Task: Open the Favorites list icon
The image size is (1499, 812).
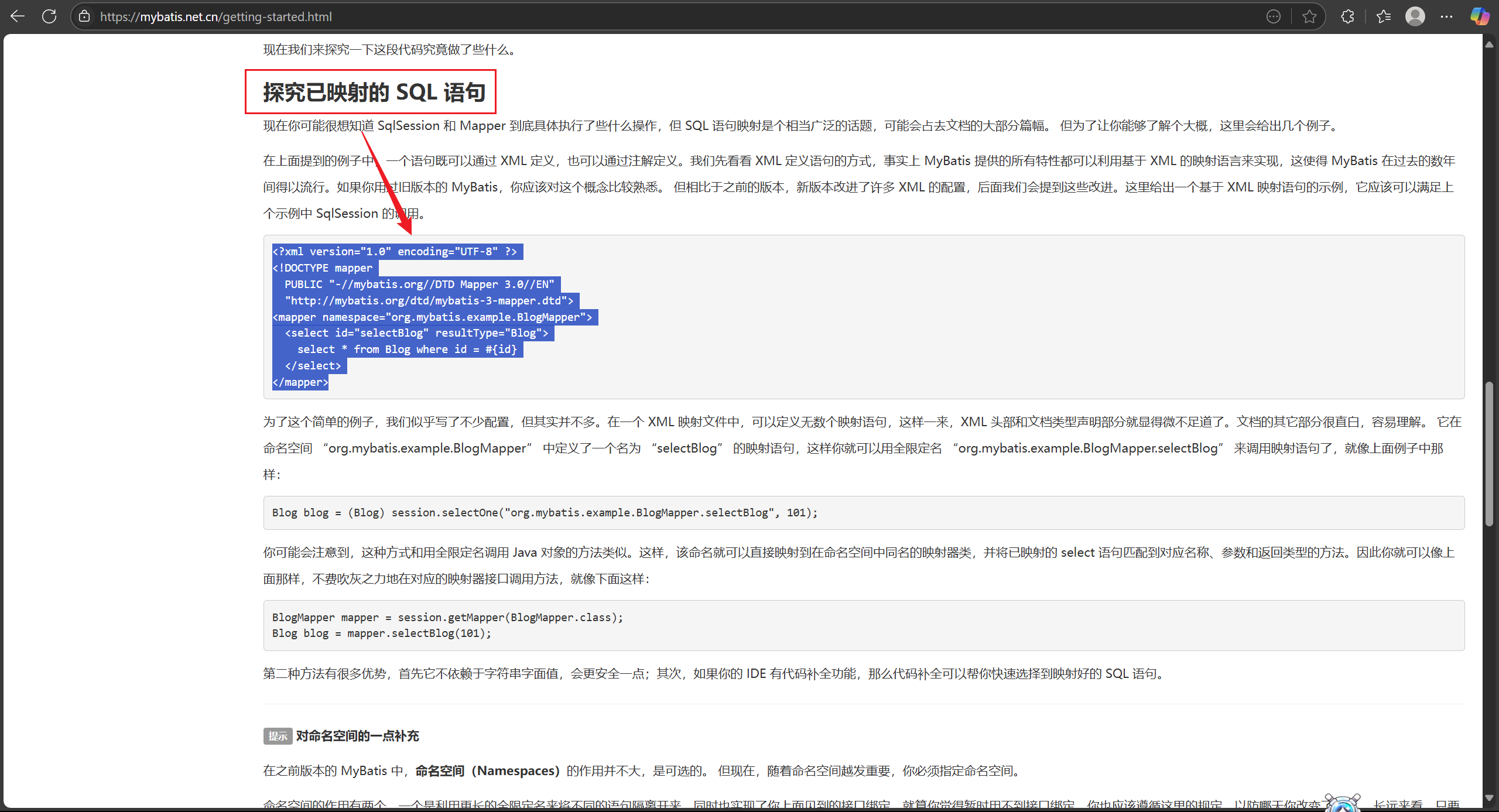Action: coord(1384,16)
